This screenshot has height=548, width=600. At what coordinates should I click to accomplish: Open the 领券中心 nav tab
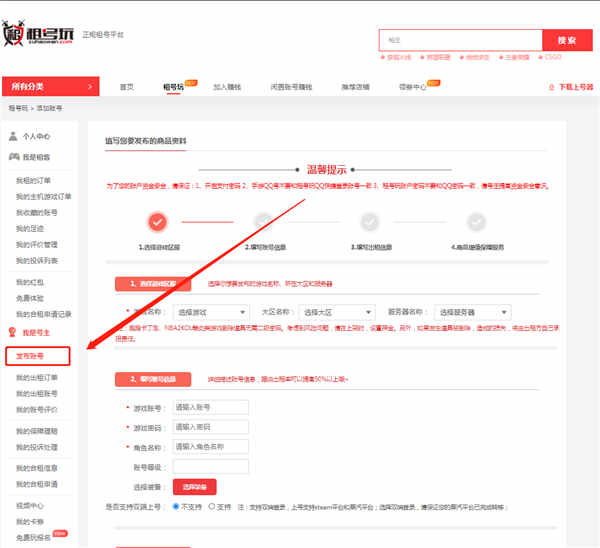pos(413,87)
